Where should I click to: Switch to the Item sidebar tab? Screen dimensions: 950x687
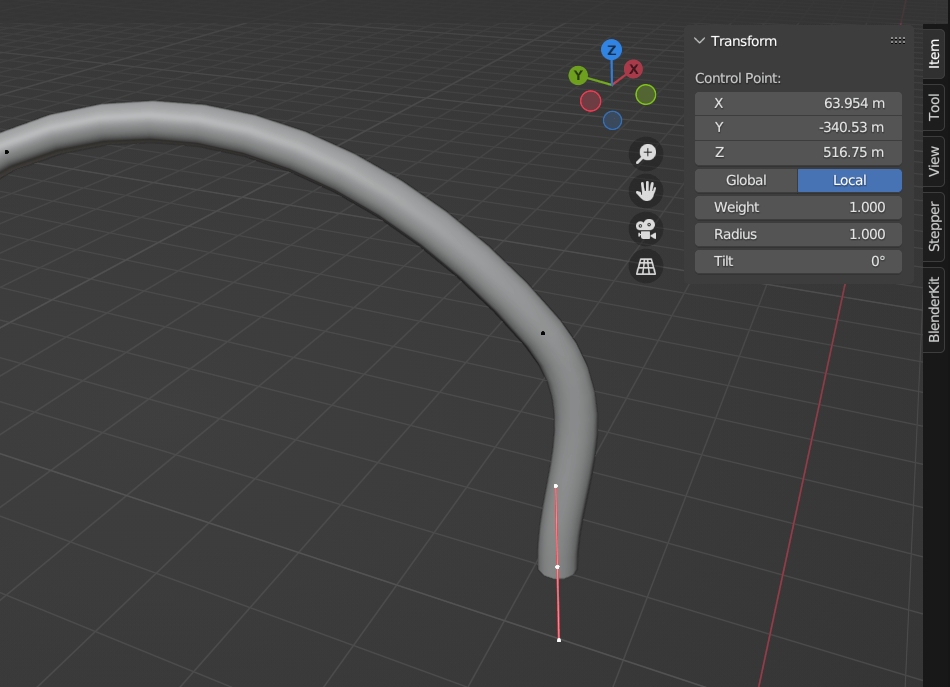933,57
